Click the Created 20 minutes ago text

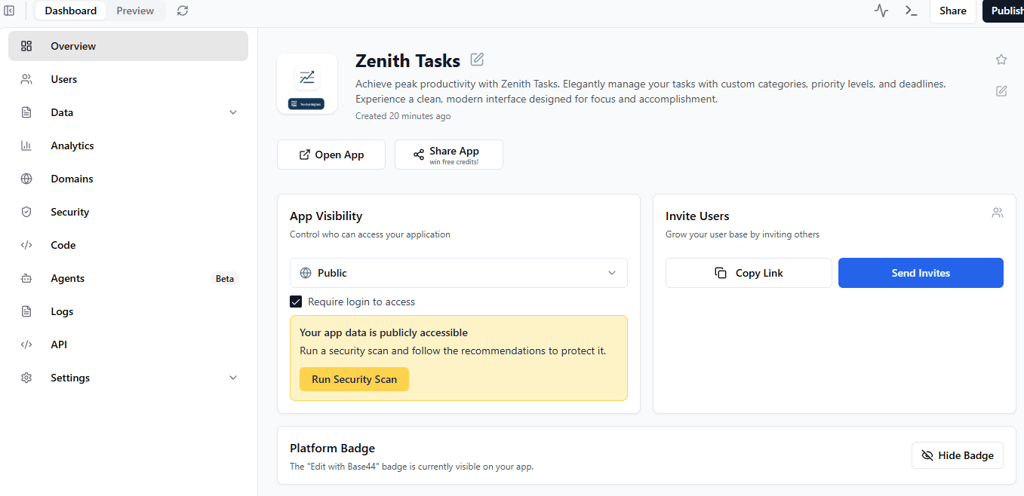pos(403,116)
